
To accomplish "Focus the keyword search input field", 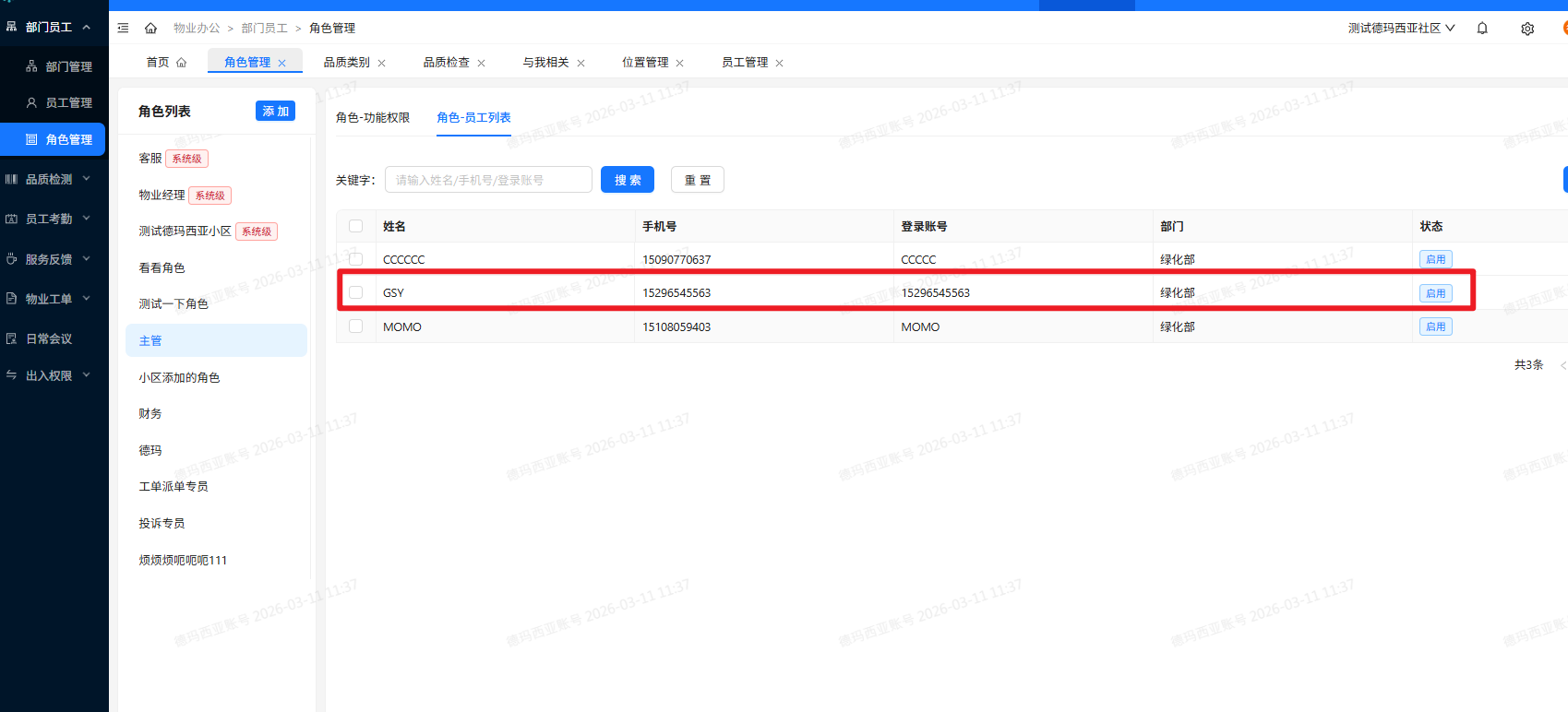I will pyautogui.click(x=488, y=180).
